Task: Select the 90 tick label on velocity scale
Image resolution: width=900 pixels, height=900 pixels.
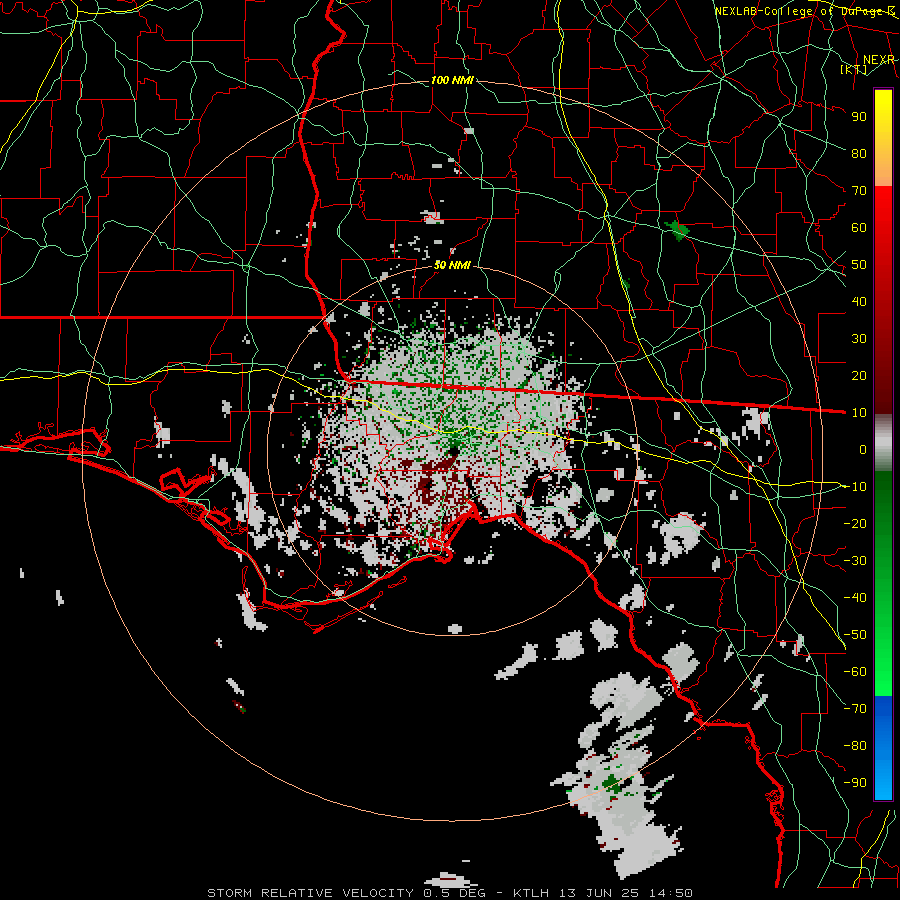Action: pyautogui.click(x=859, y=117)
